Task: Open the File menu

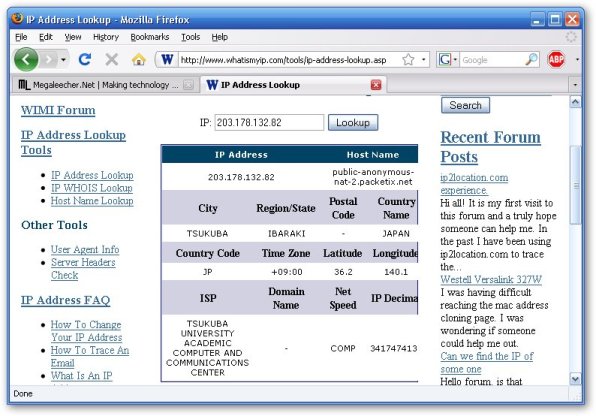Action: (21, 37)
